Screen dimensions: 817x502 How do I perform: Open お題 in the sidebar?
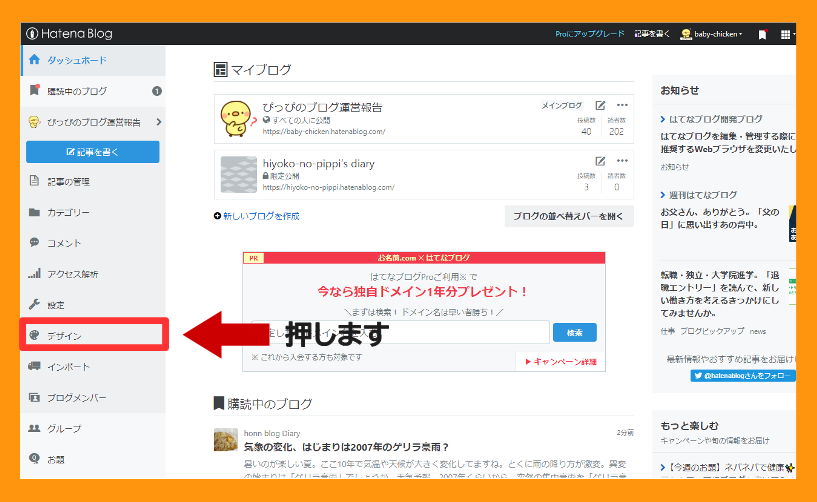(x=93, y=459)
